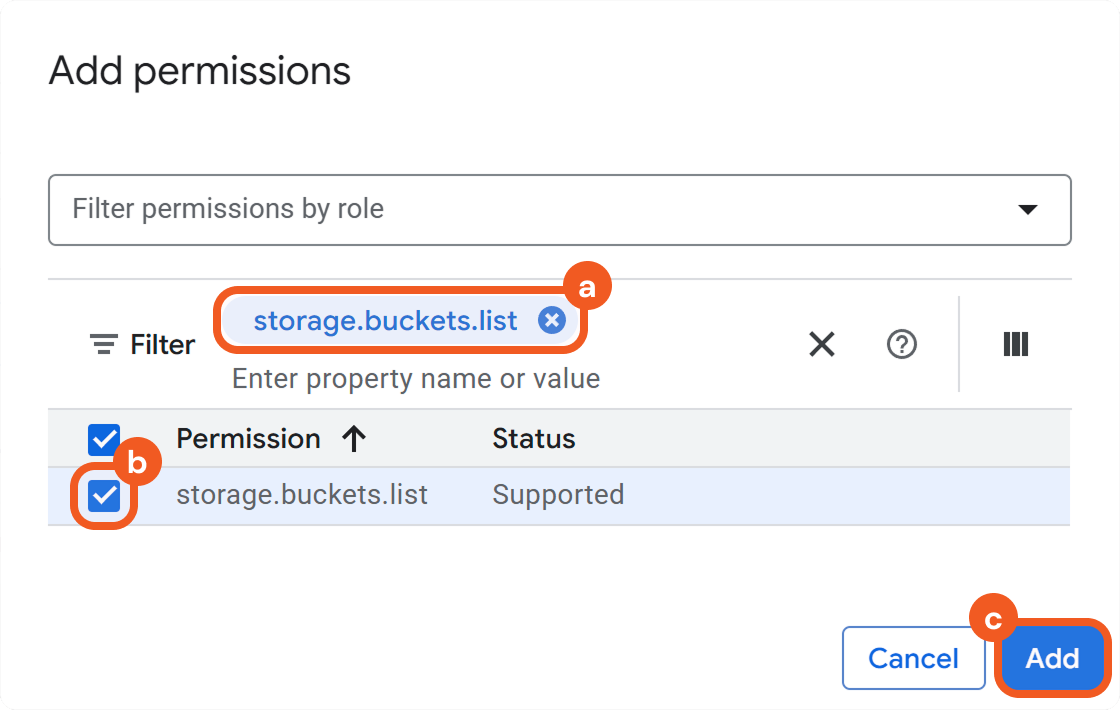The image size is (1120, 710).
Task: Sort by the Status column header
Action: [534, 439]
